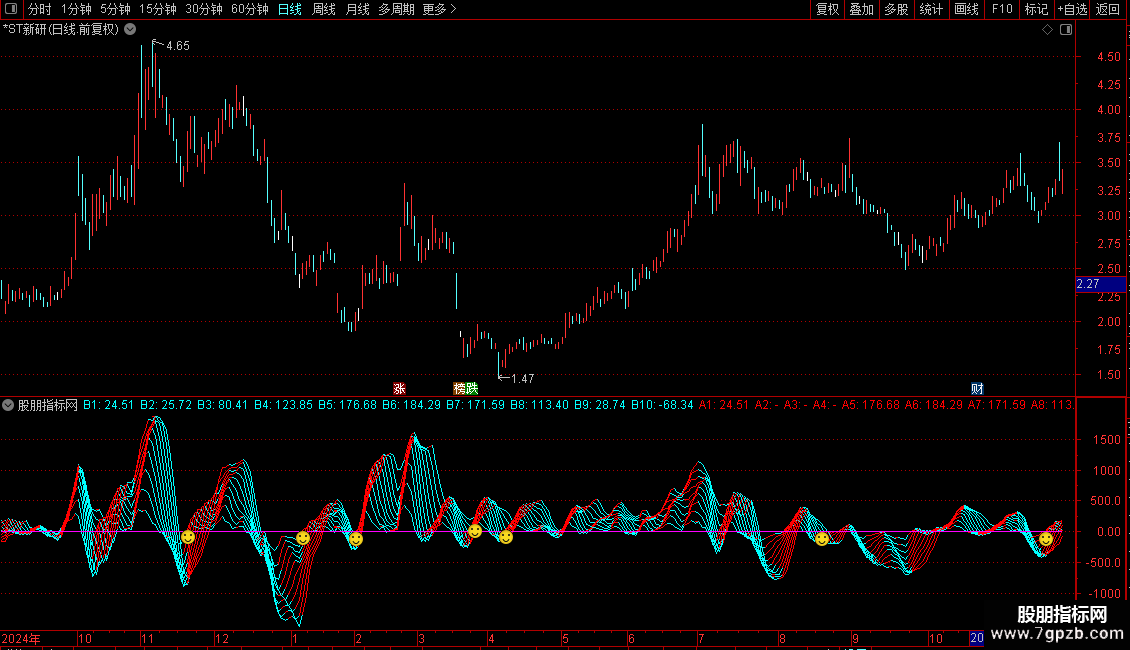Switch to the 日线 daily chart

tap(290, 9)
